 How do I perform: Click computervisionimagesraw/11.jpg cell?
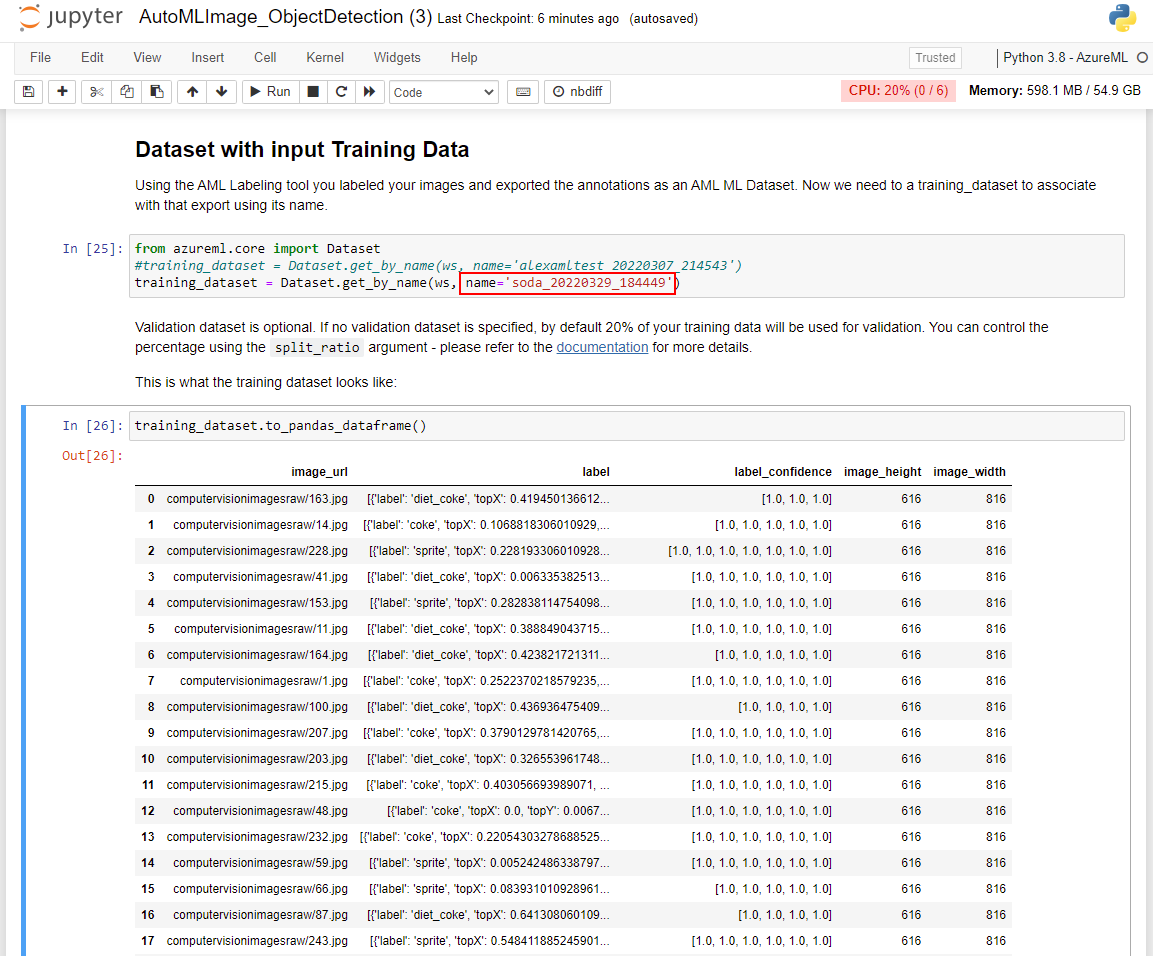[261, 629]
